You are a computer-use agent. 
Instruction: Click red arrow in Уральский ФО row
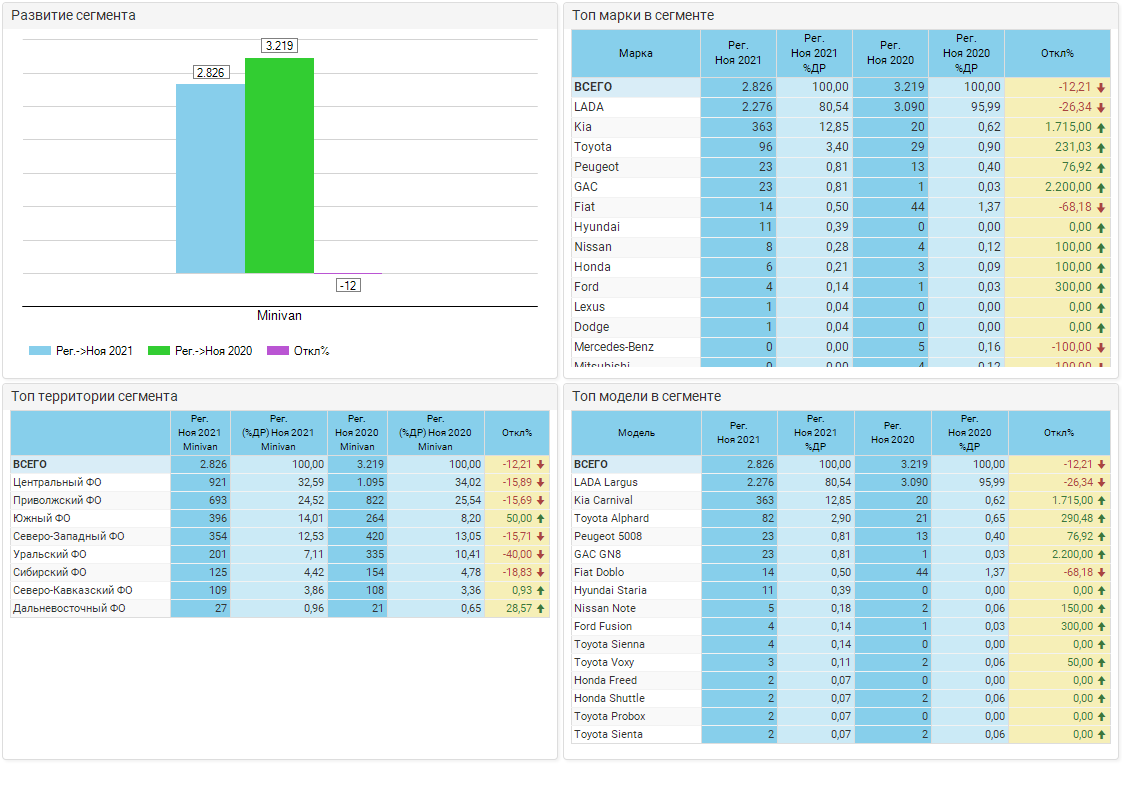(541, 554)
